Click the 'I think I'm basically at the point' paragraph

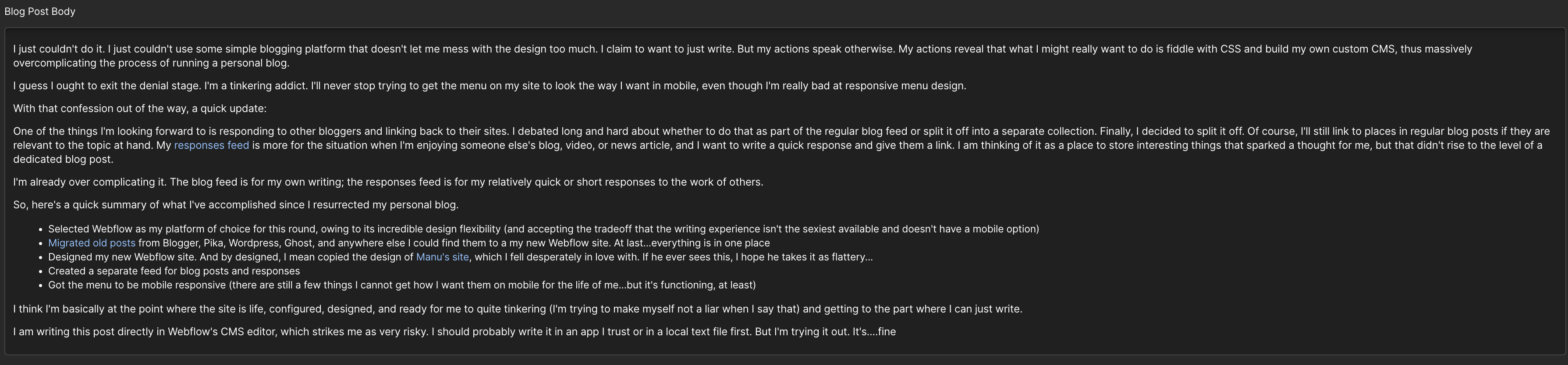click(x=518, y=309)
